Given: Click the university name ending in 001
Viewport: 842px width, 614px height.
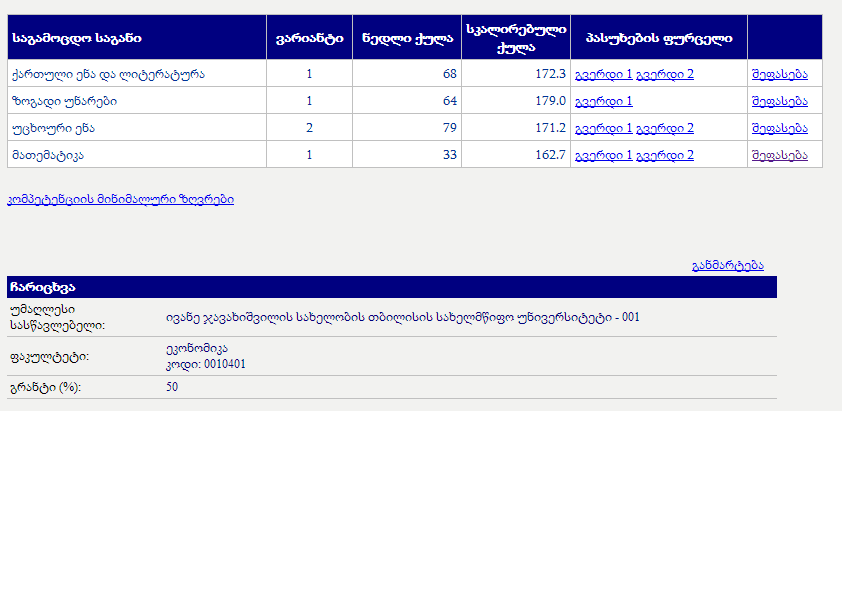Looking at the screenshot, I should (403, 317).
